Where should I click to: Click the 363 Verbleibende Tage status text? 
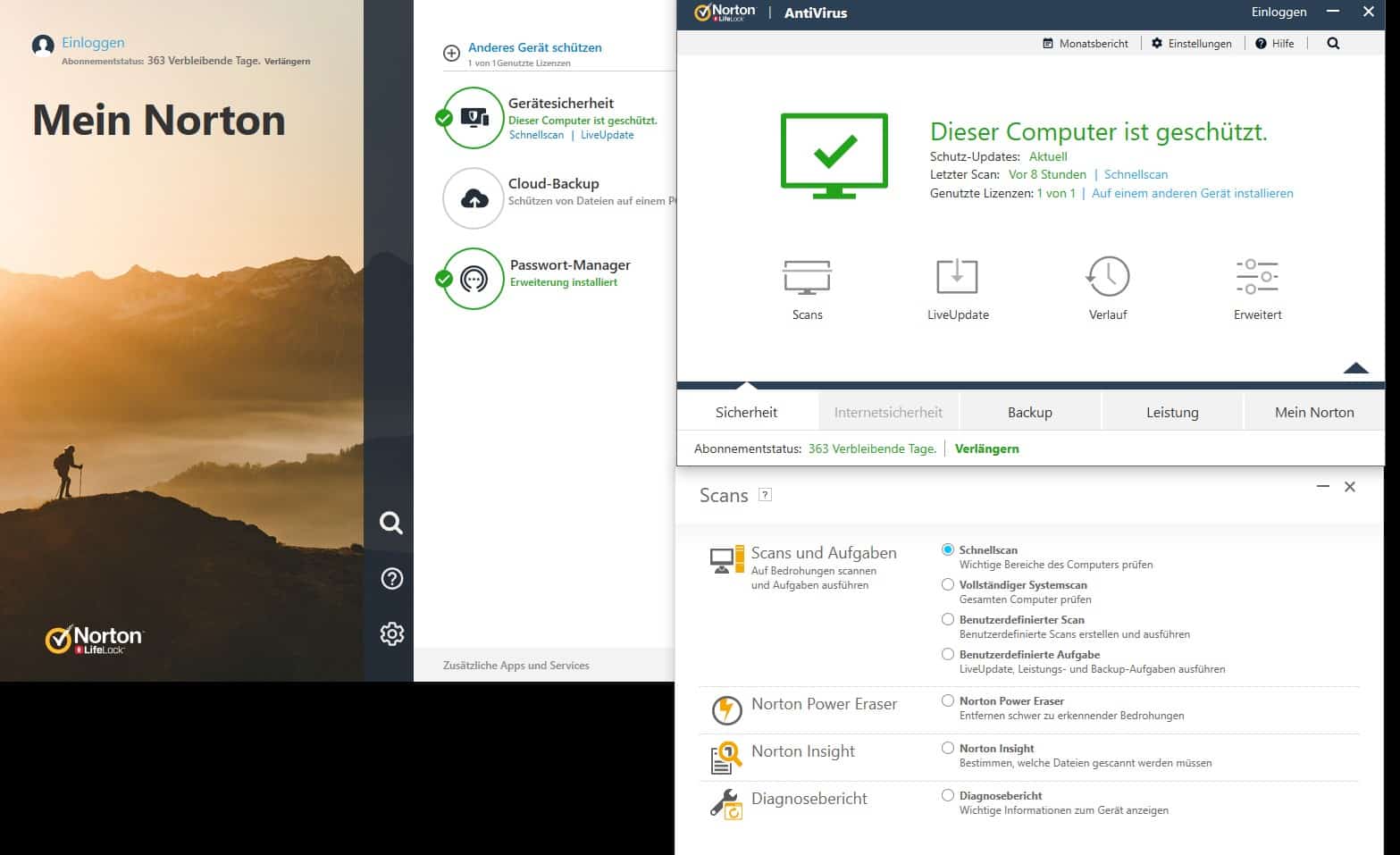tap(872, 448)
